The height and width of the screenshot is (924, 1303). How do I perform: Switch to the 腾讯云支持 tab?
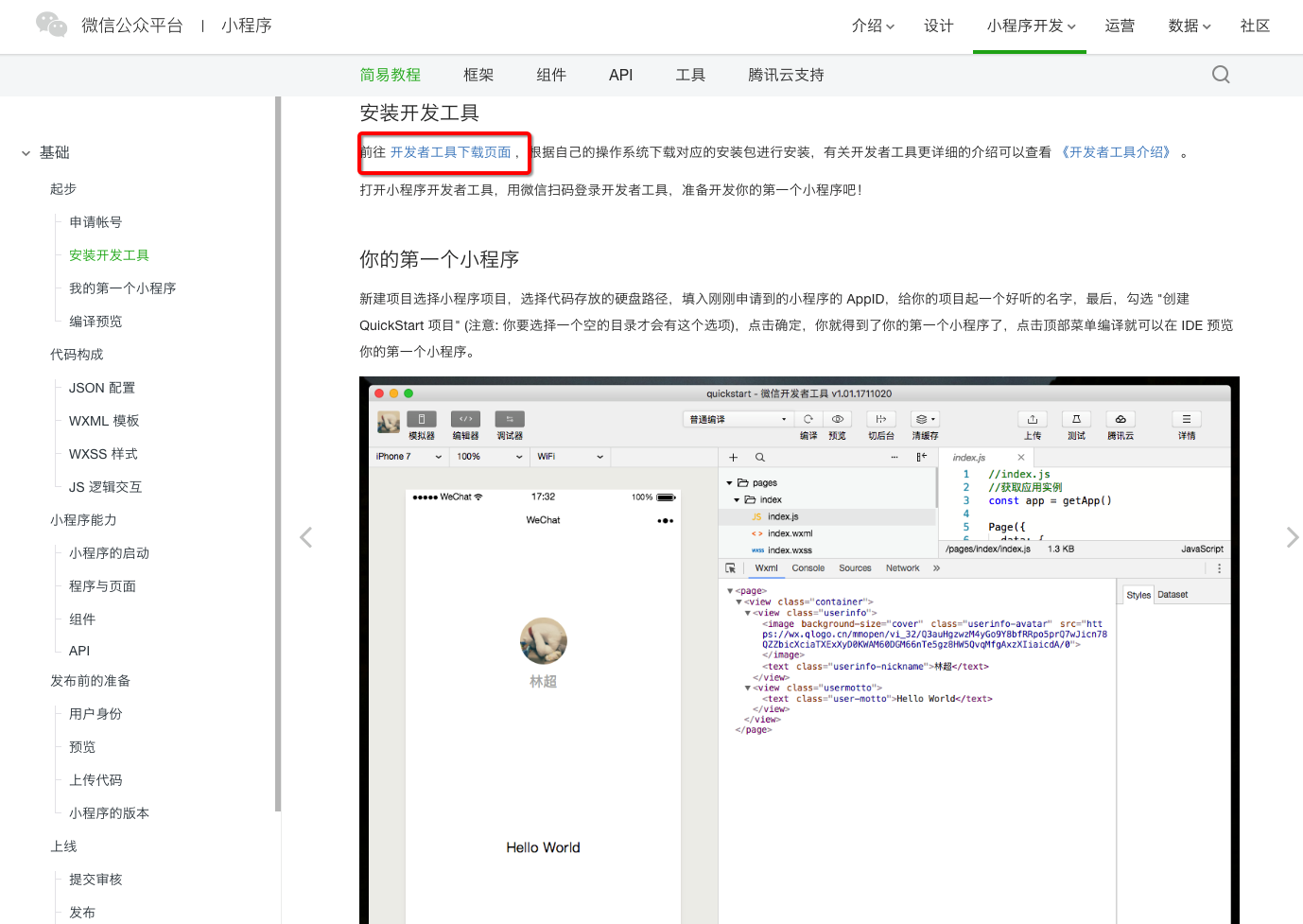tap(786, 75)
